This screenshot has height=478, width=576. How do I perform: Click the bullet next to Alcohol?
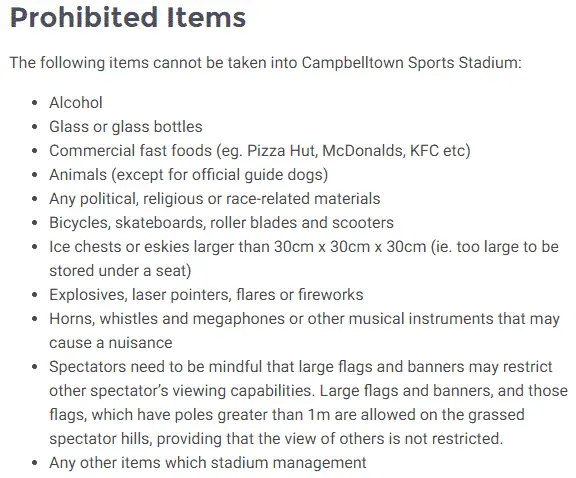pyautogui.click(x=35, y=103)
